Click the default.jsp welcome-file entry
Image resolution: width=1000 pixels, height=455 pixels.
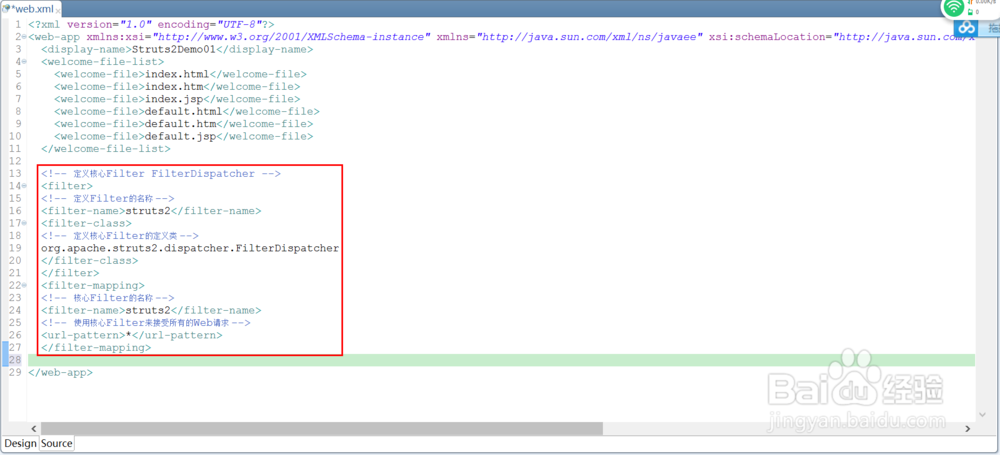[x=180, y=136]
